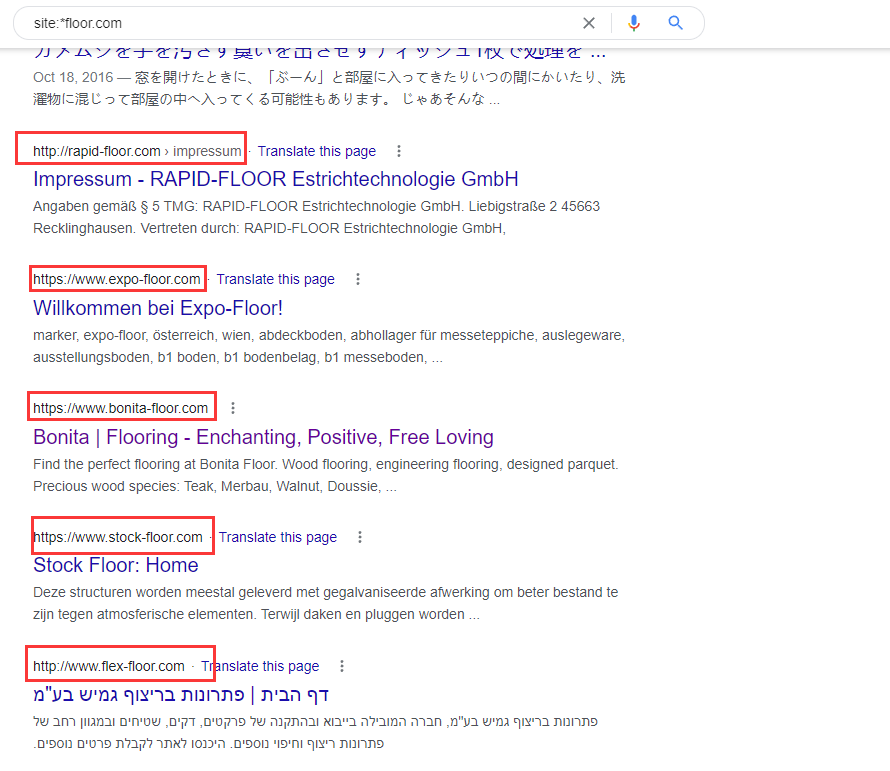
Task: Click the http://rapid-floor.com › impressum breadcrumb
Action: [x=137, y=151]
